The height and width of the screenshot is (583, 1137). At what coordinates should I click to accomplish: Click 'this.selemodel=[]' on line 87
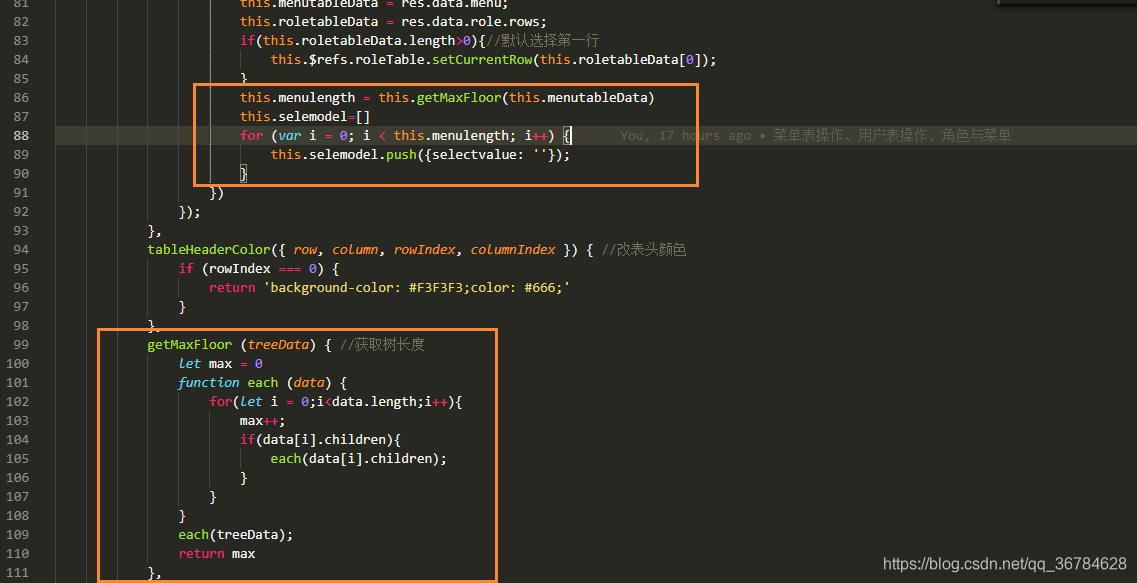pos(305,117)
